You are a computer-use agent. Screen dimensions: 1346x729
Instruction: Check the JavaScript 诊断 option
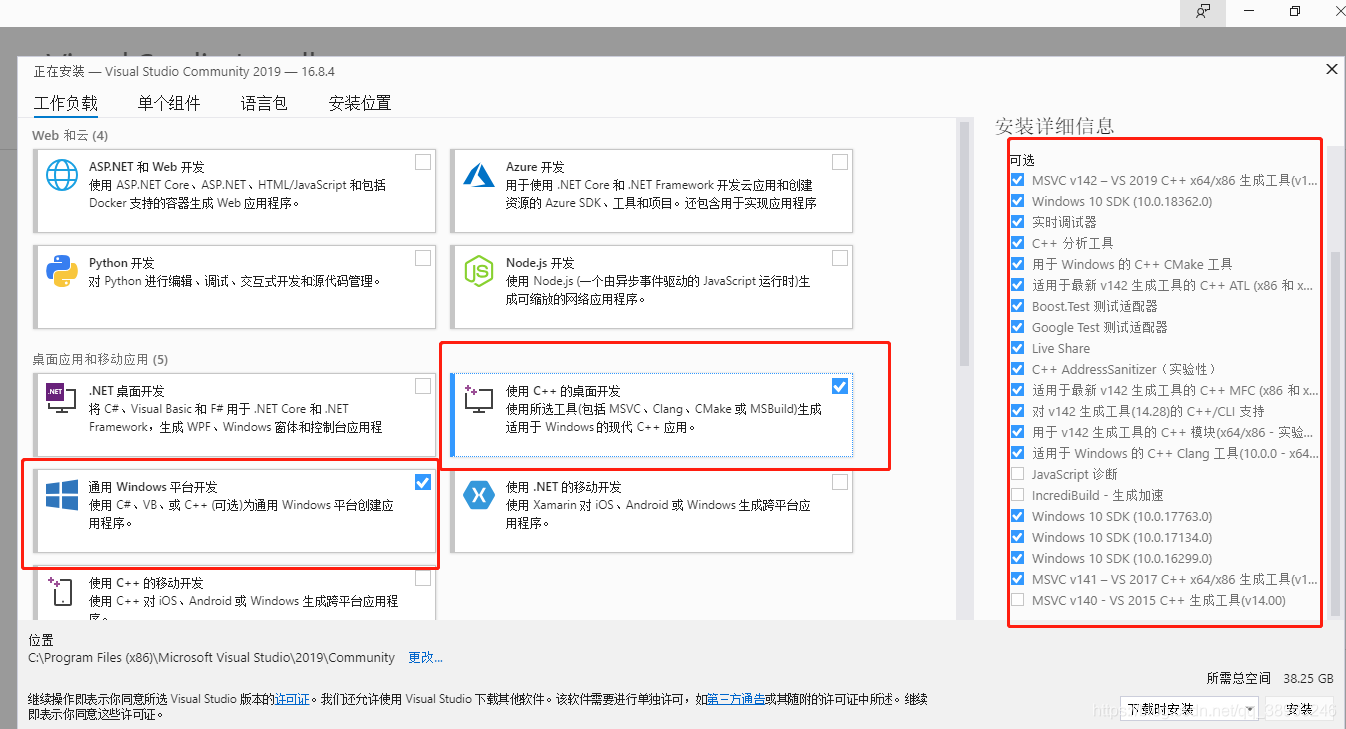tap(1018, 474)
